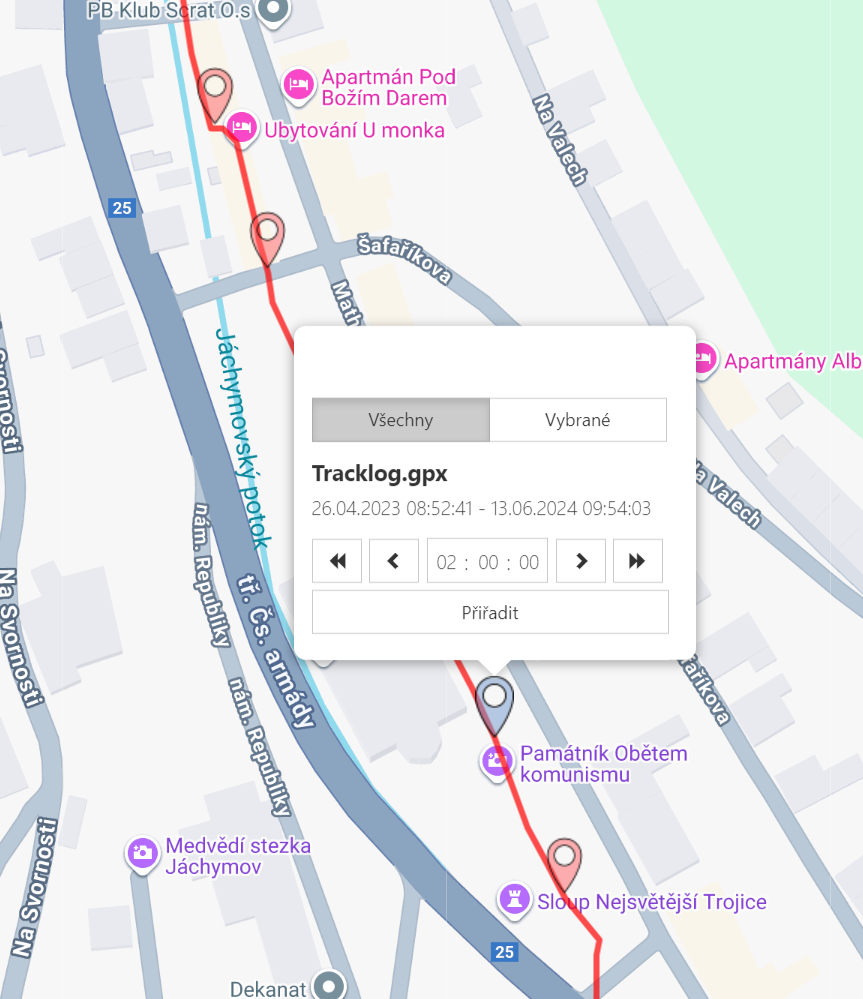
Task: Click the hours field showing 02
Action: 446,562
